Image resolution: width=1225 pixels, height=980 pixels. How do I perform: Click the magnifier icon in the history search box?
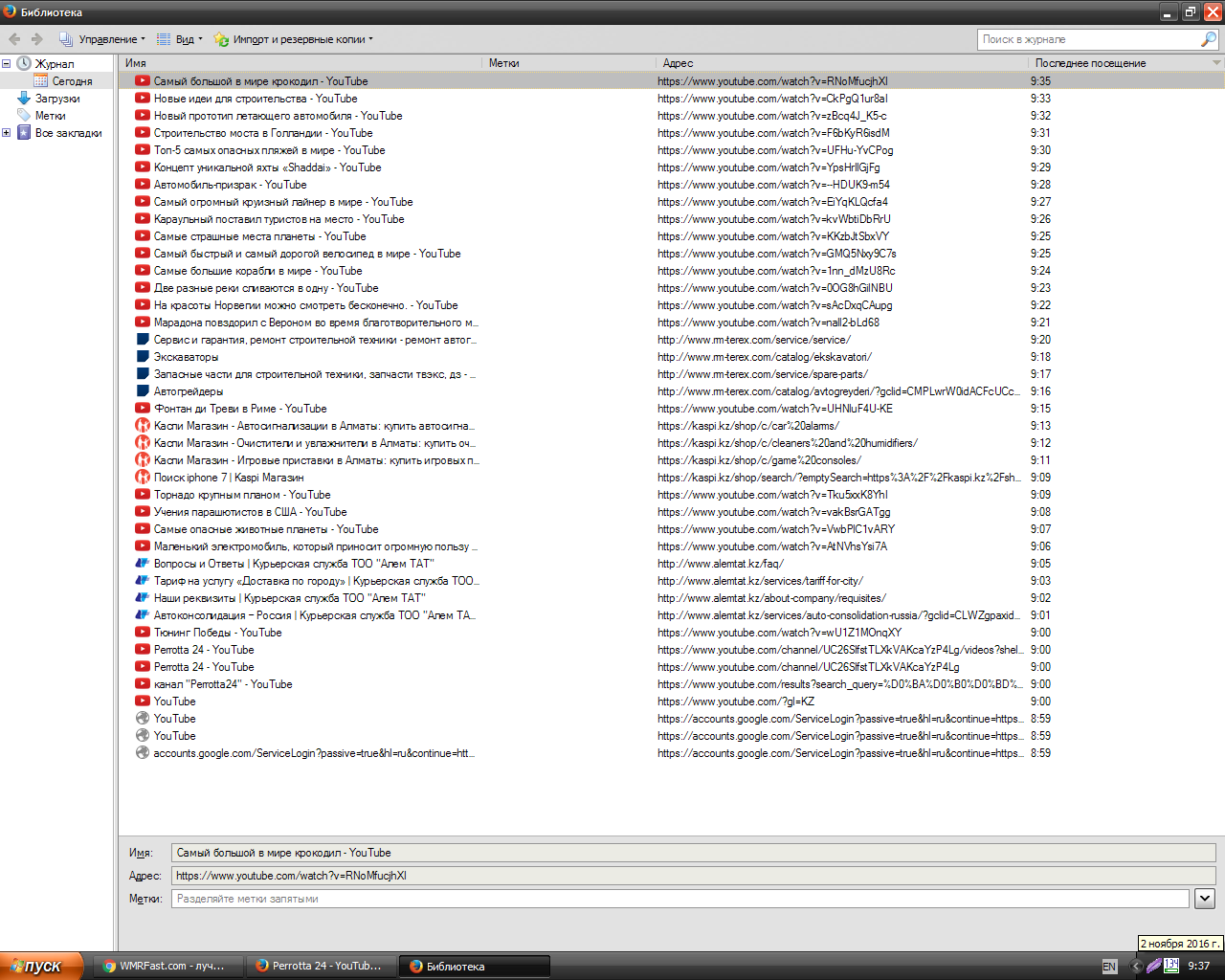pyautogui.click(x=1209, y=39)
